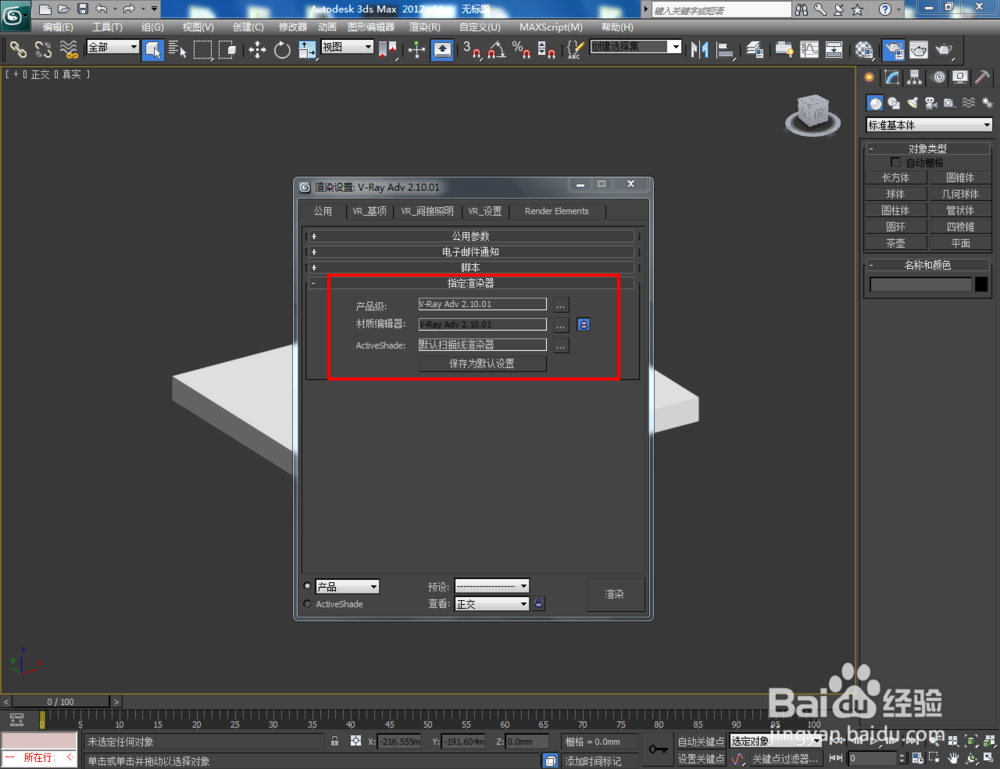This screenshot has width=1000, height=769.
Task: Open Hierarchy command panel tab
Action: click(x=915, y=77)
